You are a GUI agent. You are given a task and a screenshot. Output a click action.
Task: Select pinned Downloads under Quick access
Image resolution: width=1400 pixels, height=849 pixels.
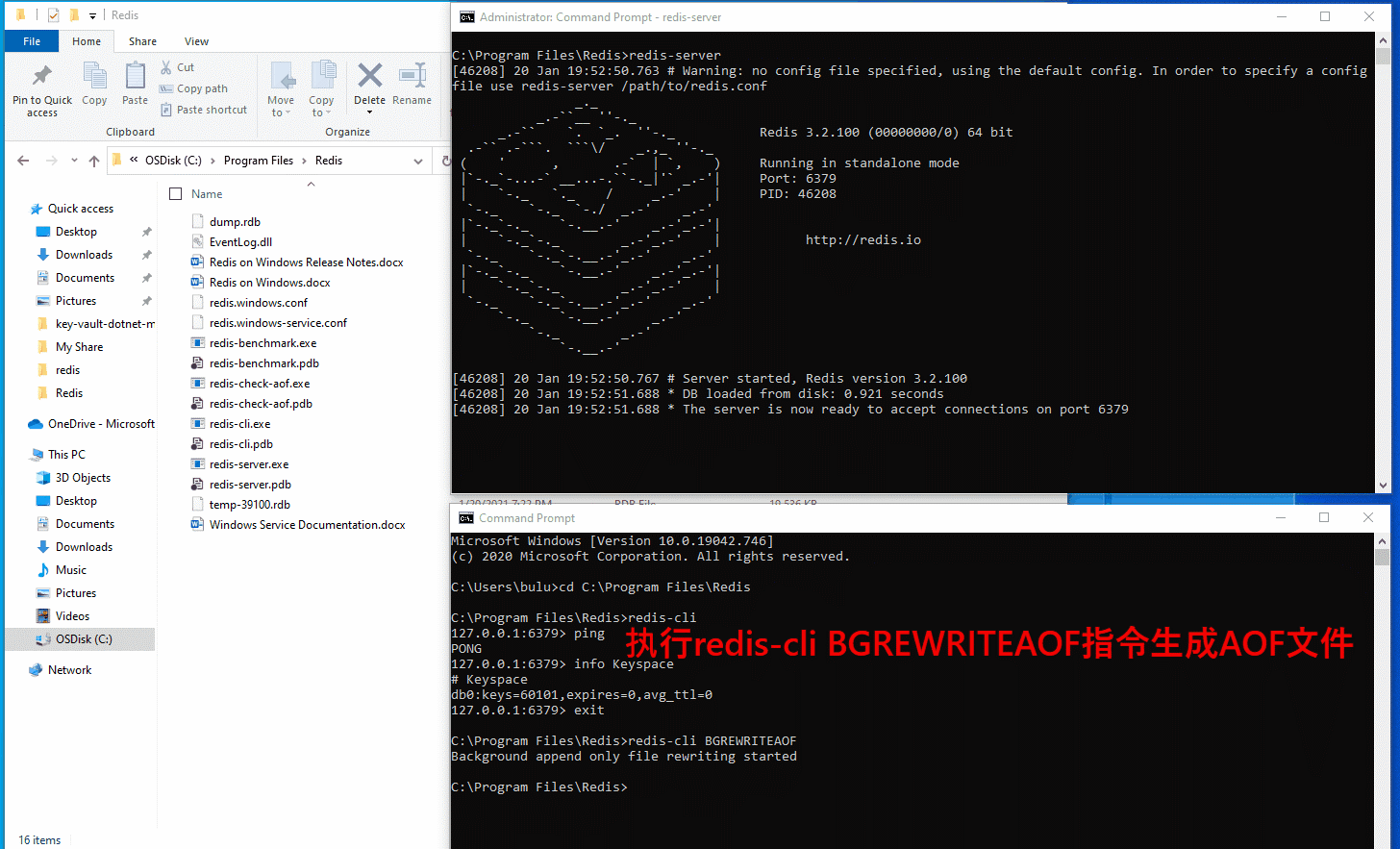[x=84, y=255]
